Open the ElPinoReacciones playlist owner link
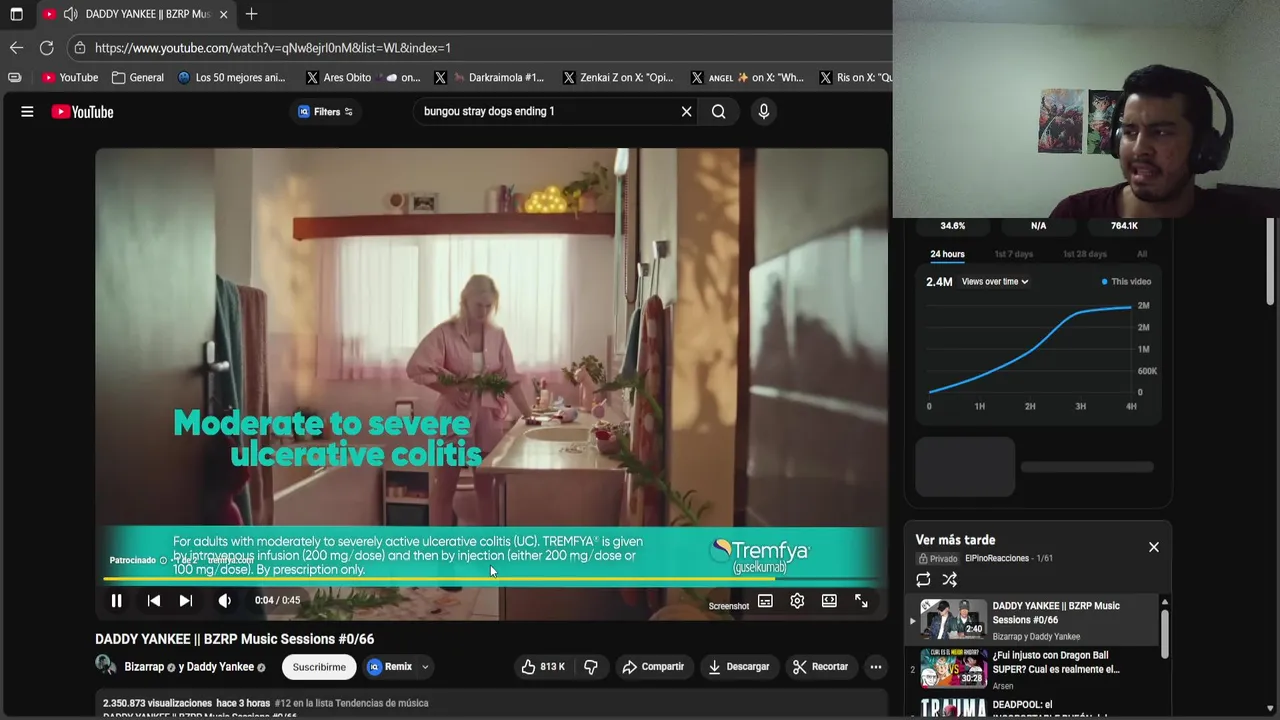This screenshot has height=720, width=1280. tap(997, 558)
